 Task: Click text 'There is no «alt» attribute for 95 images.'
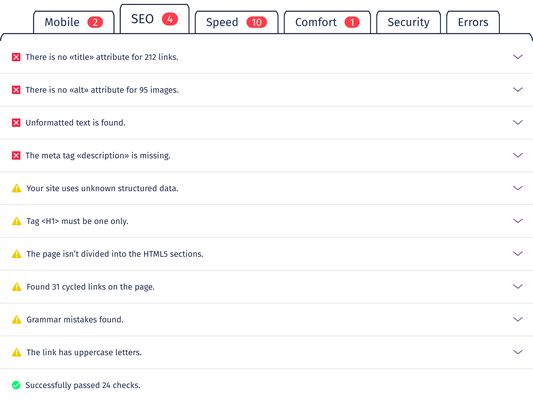click(x=102, y=90)
